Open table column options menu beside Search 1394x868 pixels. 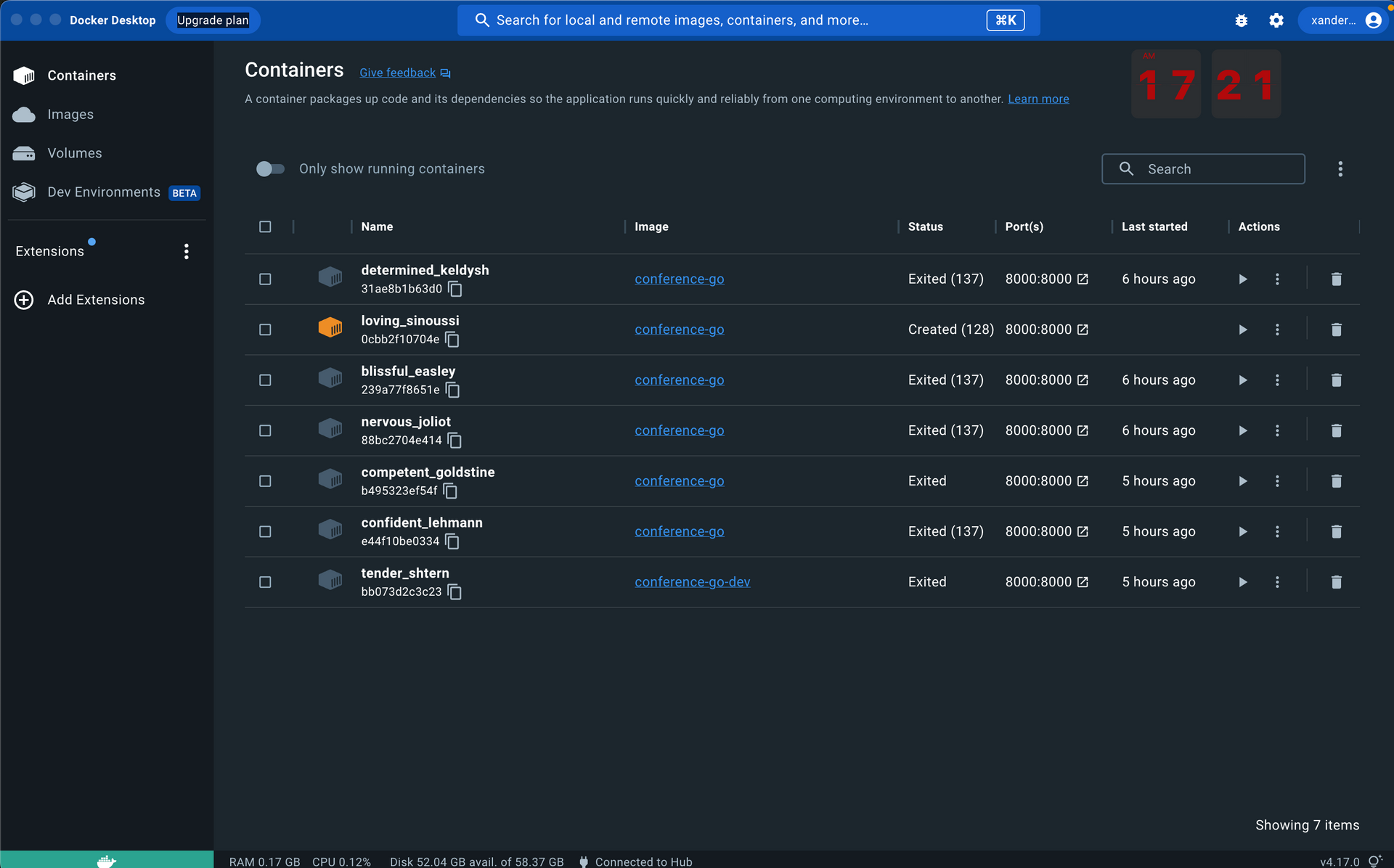coord(1340,169)
